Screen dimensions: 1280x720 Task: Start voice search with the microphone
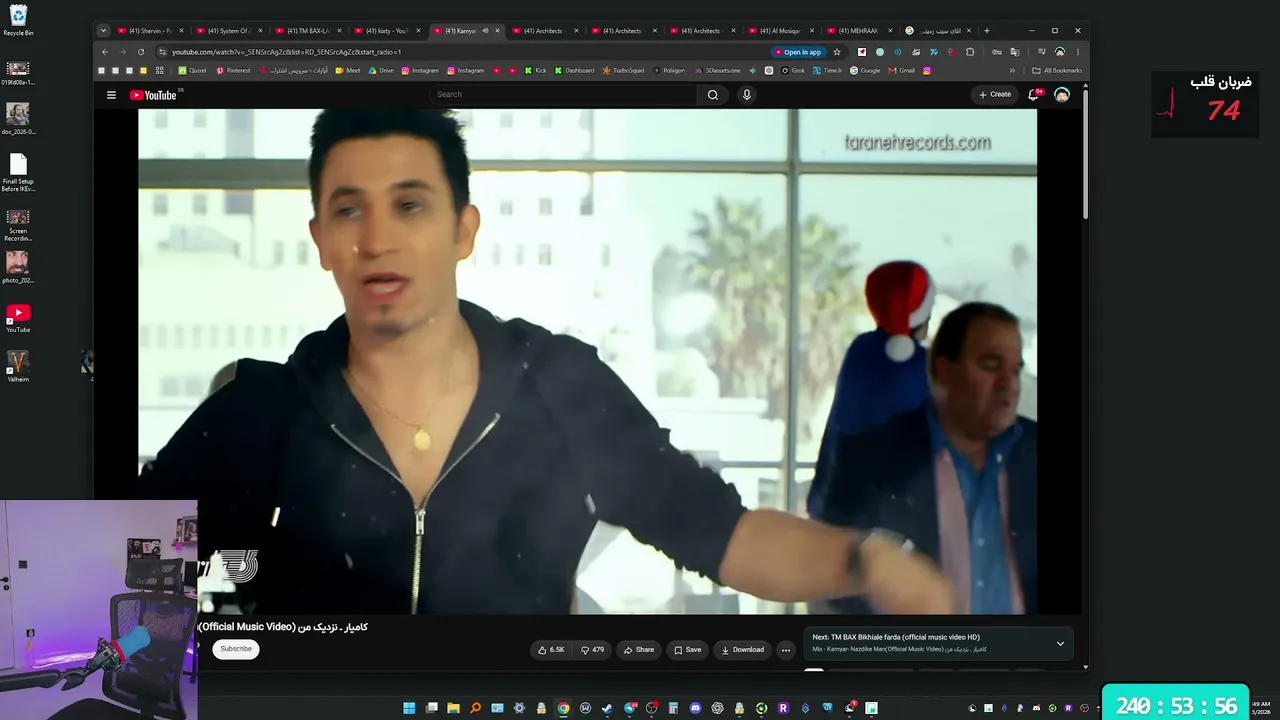[x=746, y=95]
